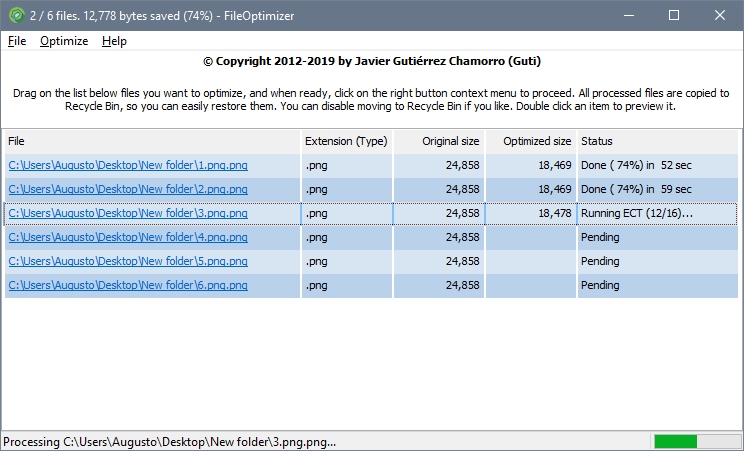Select the 3.png.png file link
Viewport: 744px width, 451px height.
click(128, 213)
